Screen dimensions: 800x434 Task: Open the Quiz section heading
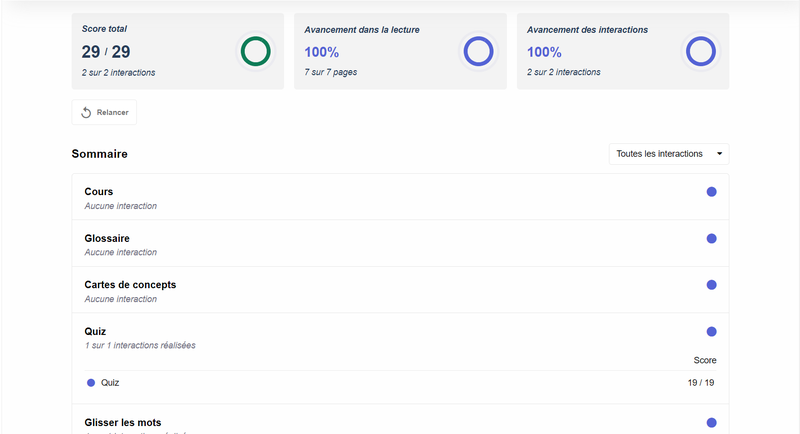click(95, 331)
